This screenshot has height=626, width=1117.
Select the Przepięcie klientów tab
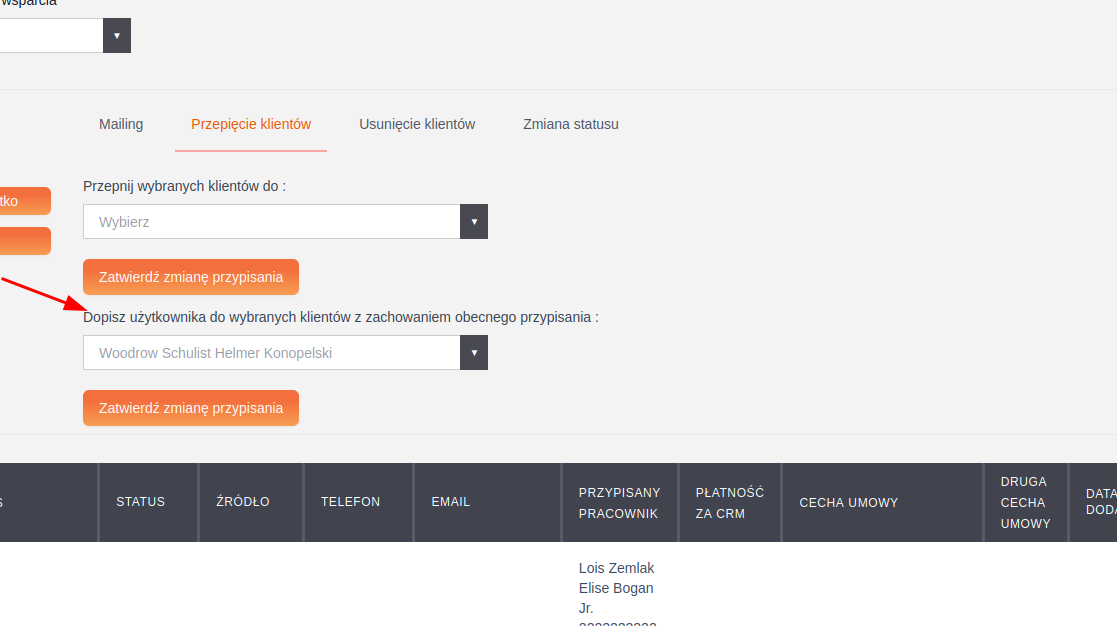pyautogui.click(x=251, y=124)
